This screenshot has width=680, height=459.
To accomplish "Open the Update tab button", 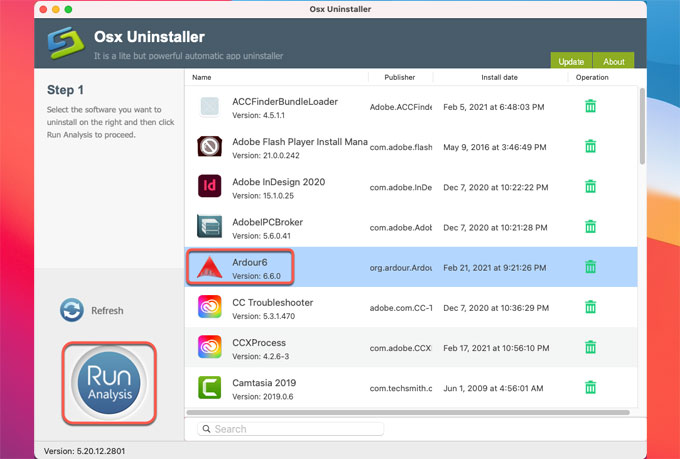I will click(571, 61).
